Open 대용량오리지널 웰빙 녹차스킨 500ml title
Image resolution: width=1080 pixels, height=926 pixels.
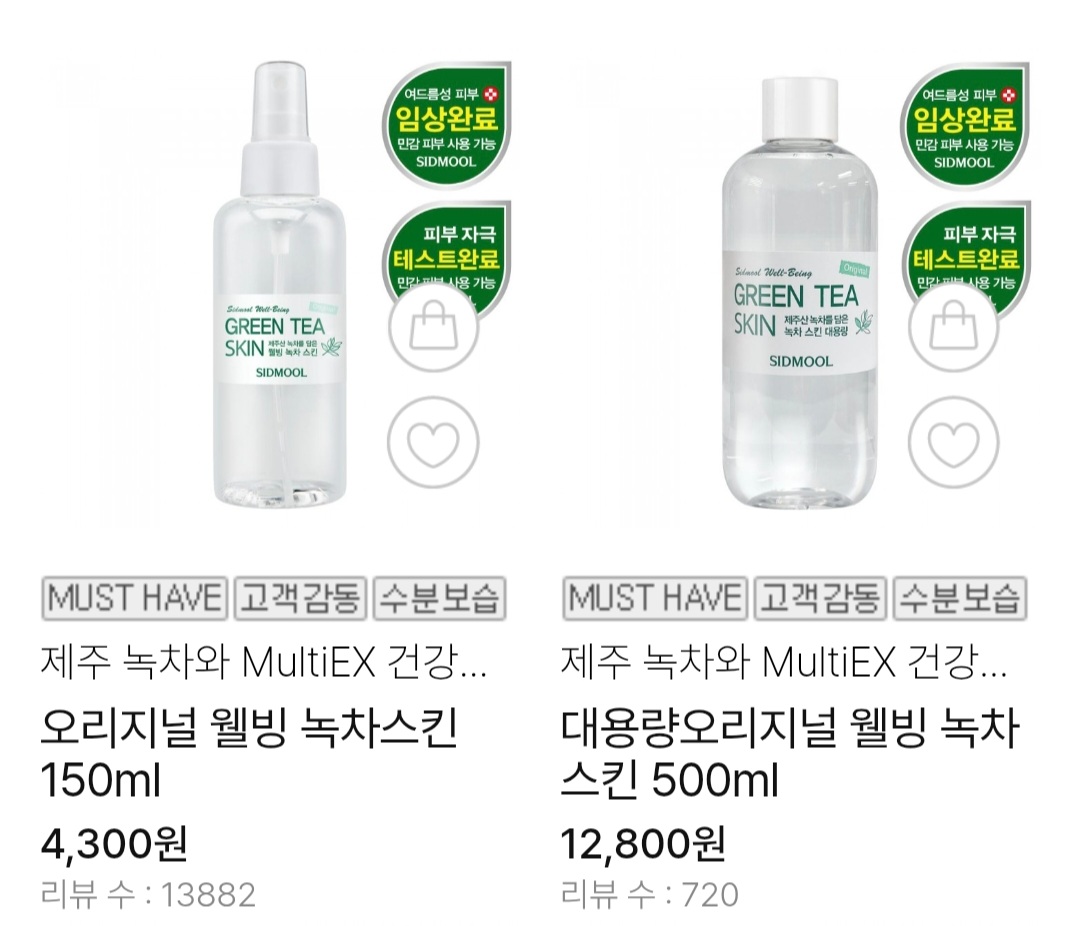(790, 754)
